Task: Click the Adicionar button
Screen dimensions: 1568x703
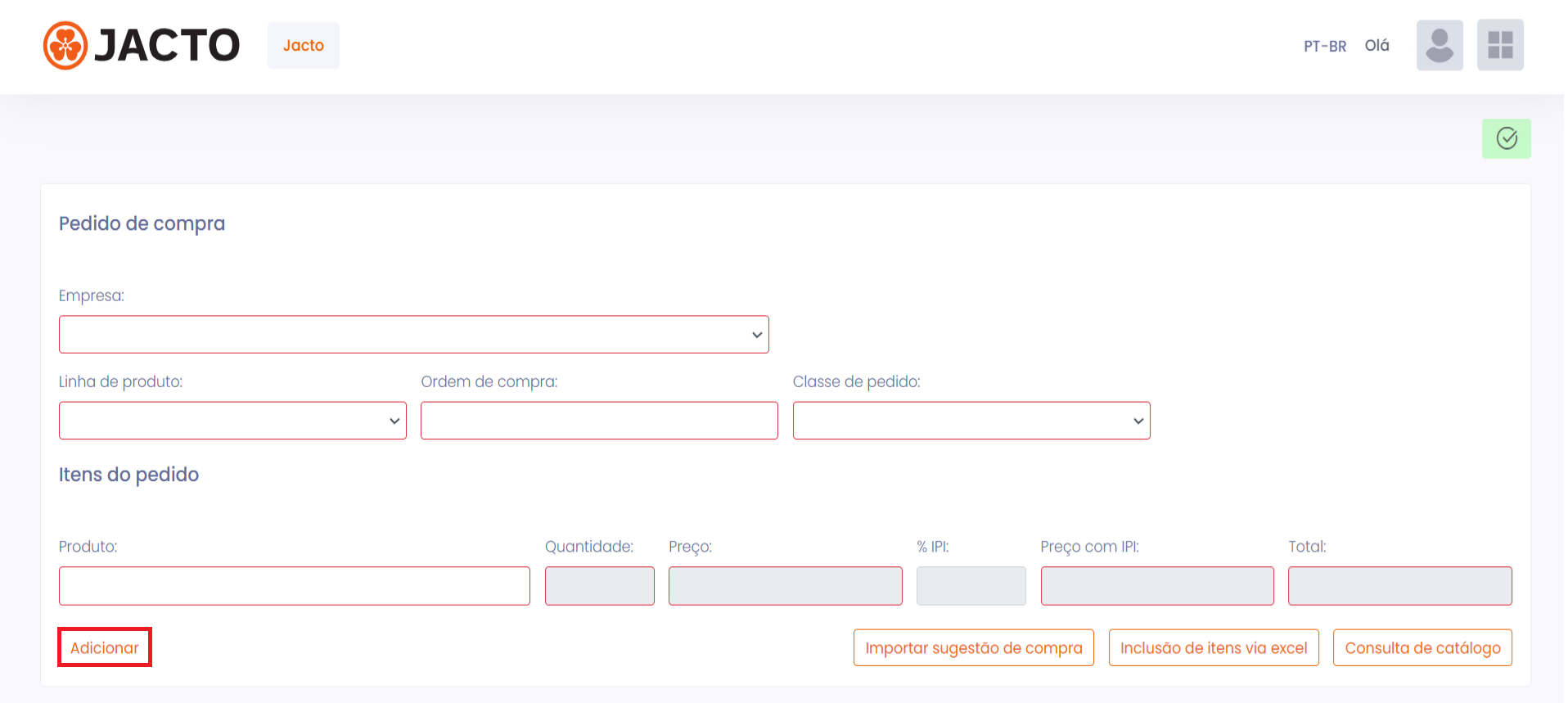Action: (x=105, y=647)
